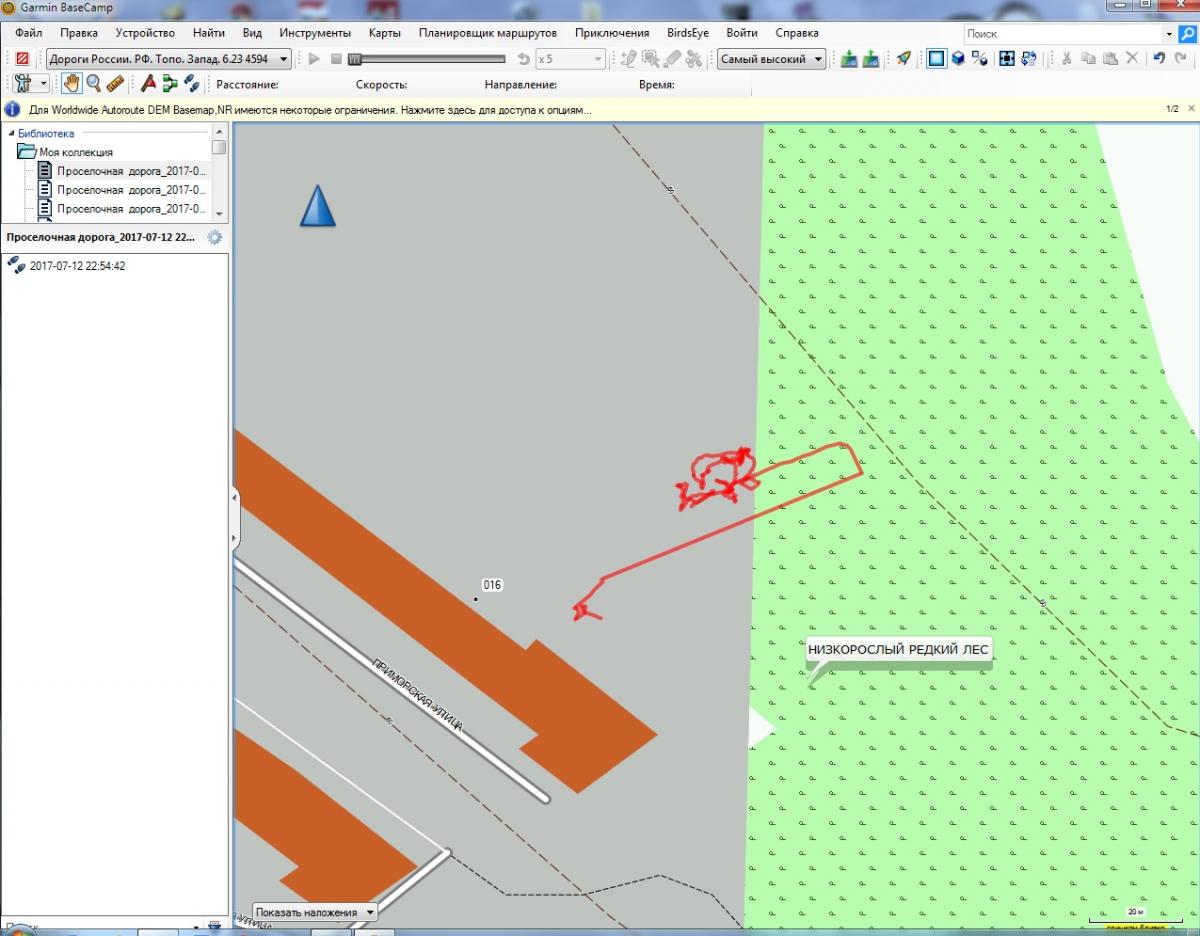Open list options gear icon

pyautogui.click(x=214, y=238)
